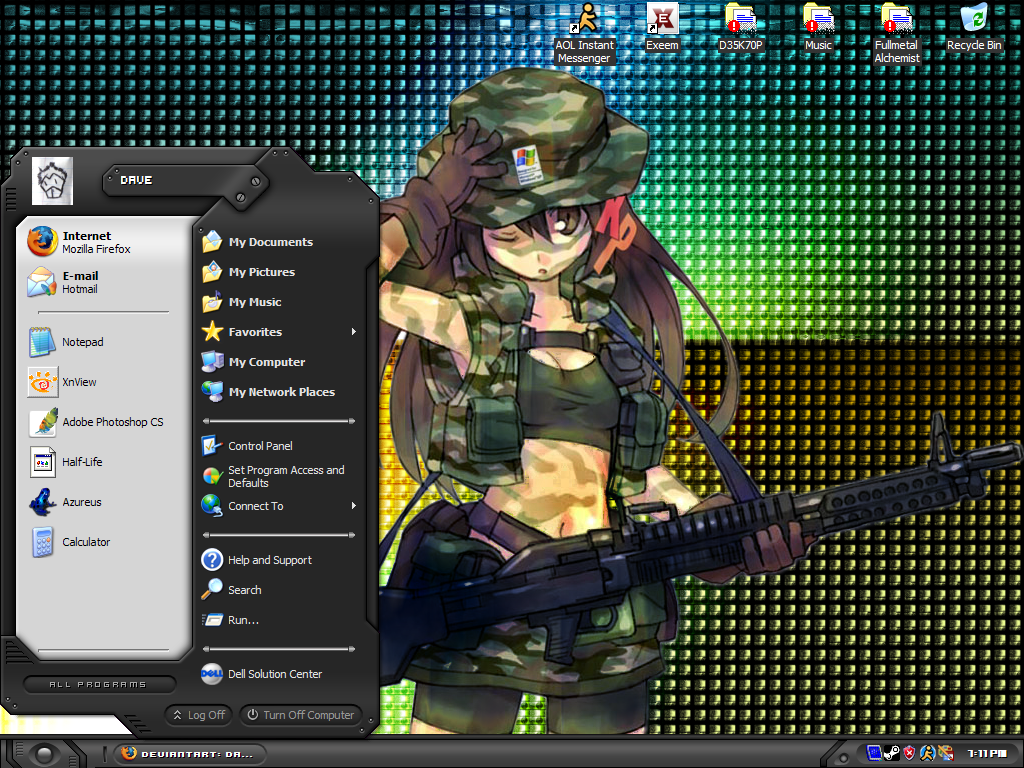
Task: Click the Favorites star icon
Action: coord(212,332)
